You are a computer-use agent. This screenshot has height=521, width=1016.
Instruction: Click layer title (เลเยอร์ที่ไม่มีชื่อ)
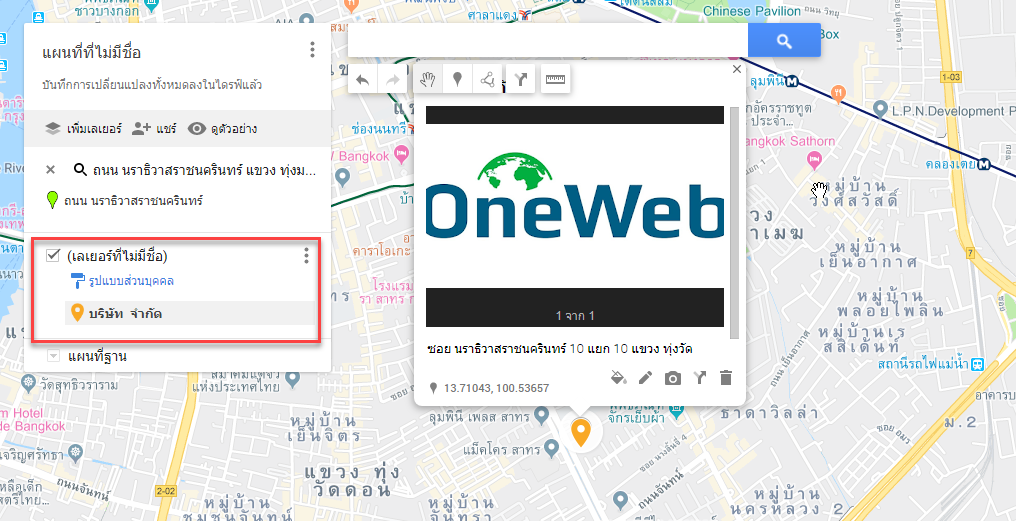(x=117, y=257)
